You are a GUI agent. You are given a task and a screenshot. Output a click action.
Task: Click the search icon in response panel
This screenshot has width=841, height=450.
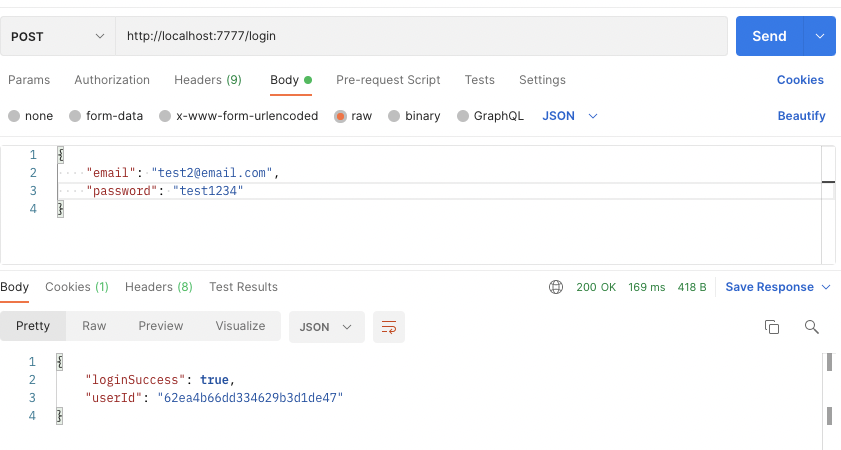[x=811, y=327]
